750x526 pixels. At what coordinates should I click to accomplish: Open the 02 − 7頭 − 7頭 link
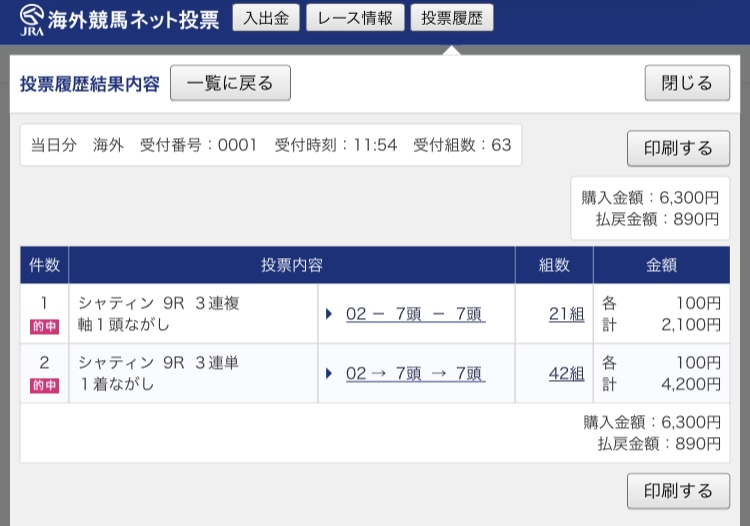click(415, 314)
